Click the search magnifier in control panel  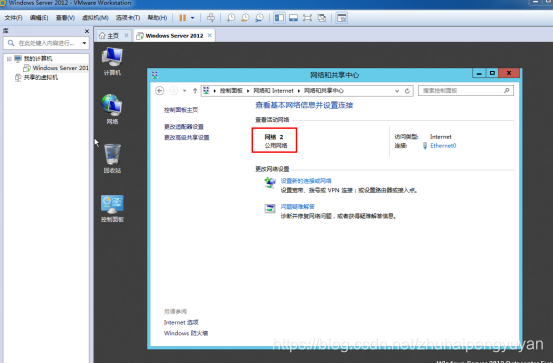[x=507, y=91]
